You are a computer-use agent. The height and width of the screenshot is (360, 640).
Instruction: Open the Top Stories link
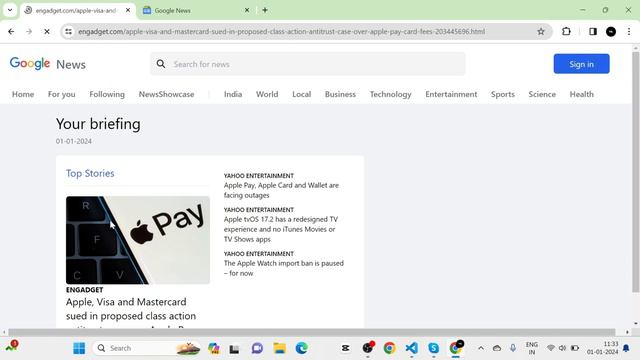90,173
